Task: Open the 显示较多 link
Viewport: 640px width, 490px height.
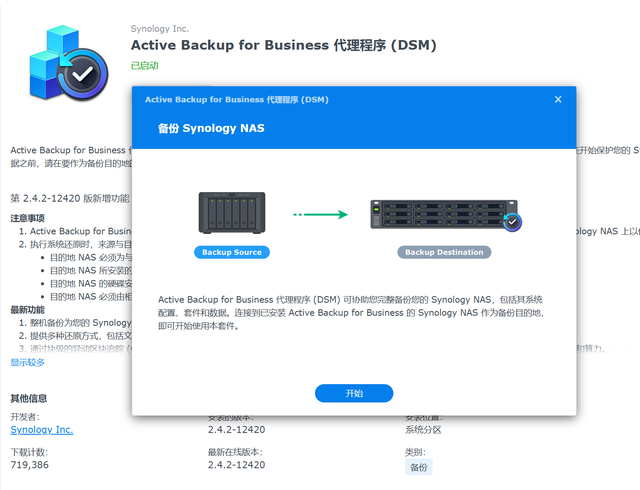Action: 27,362
